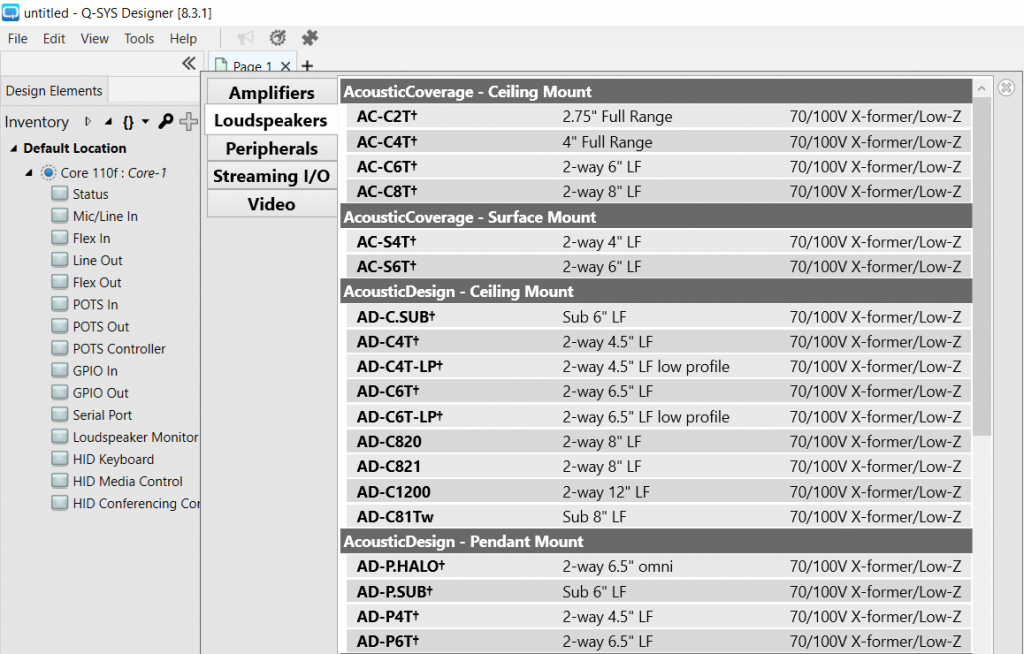Add a new page with plus button

tap(307, 65)
